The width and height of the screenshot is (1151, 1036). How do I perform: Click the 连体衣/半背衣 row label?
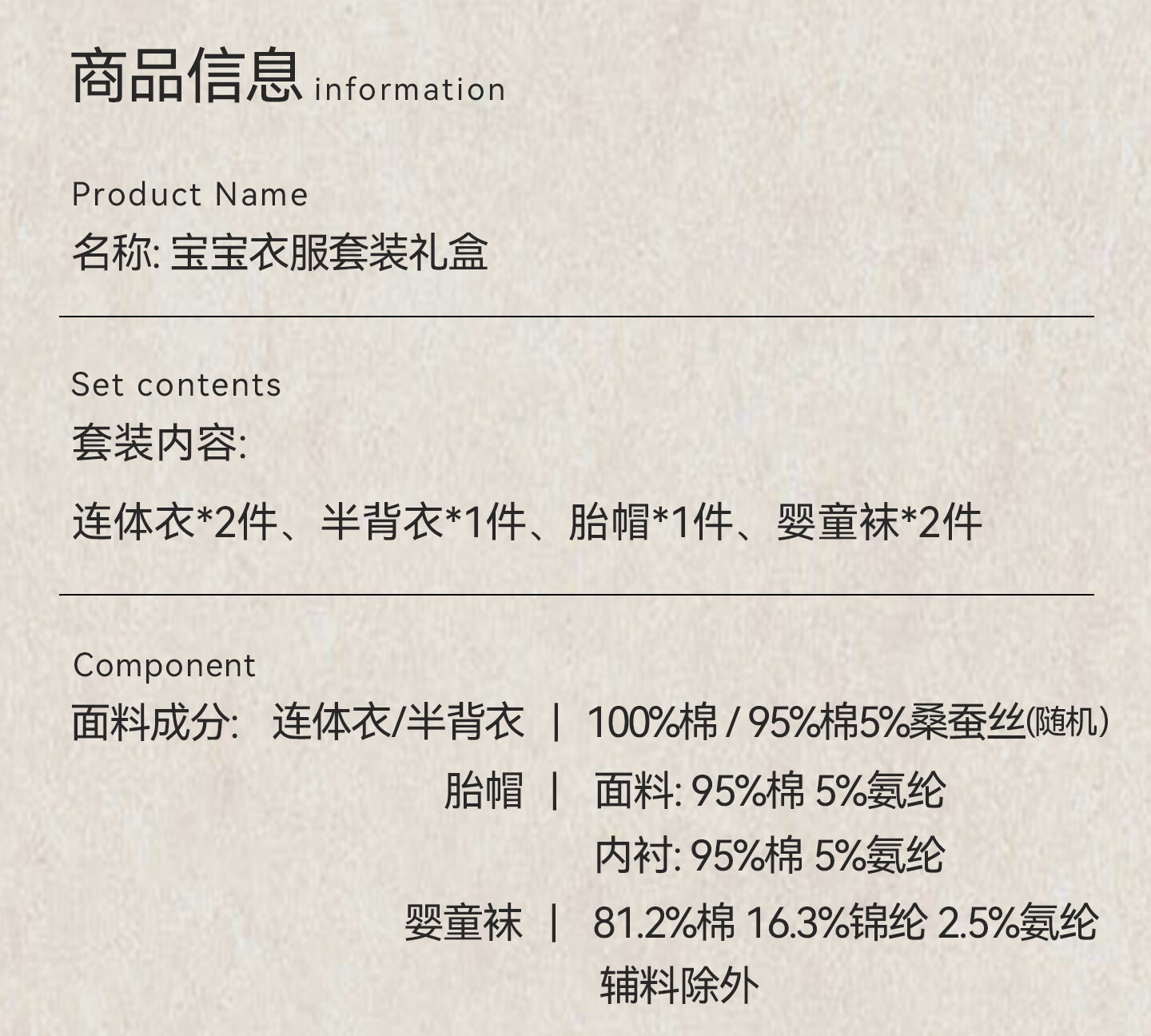pos(398,723)
